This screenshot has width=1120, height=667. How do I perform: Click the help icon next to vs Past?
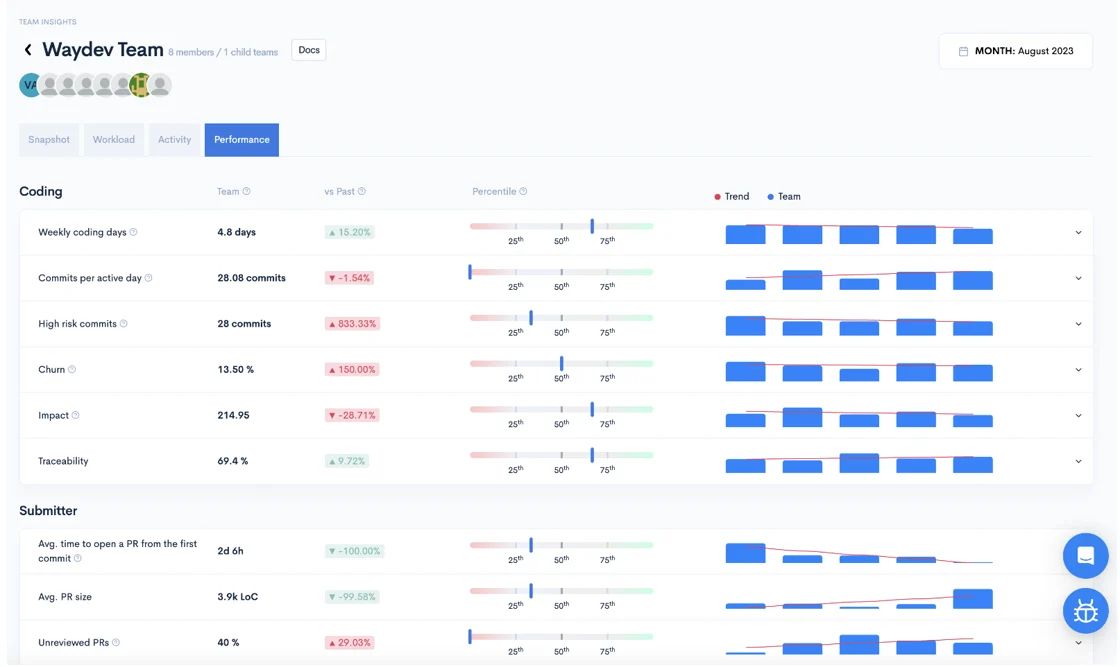coord(362,191)
